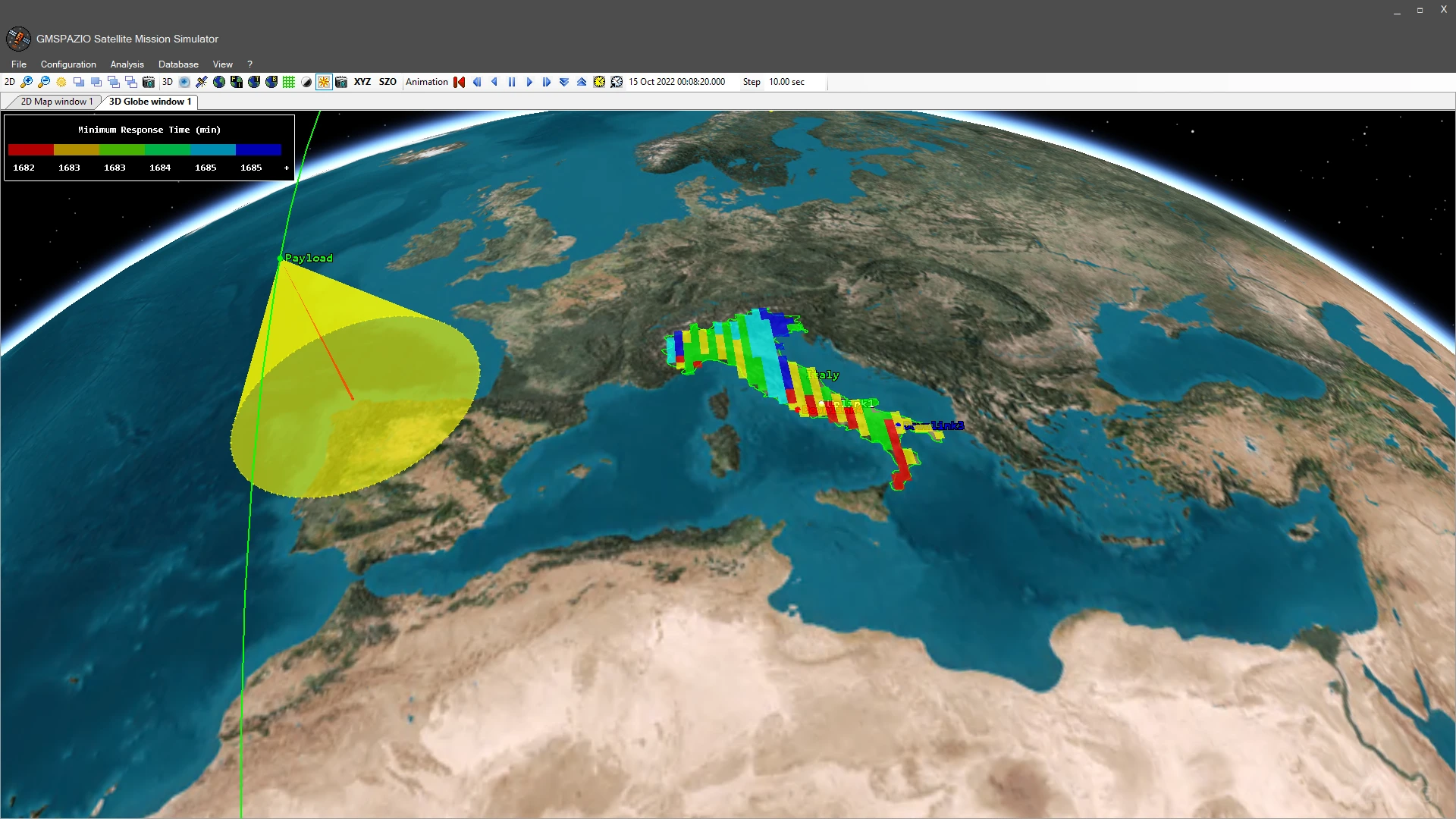The height and width of the screenshot is (819, 1456).
Task: Open the ? help menu
Action: point(249,64)
